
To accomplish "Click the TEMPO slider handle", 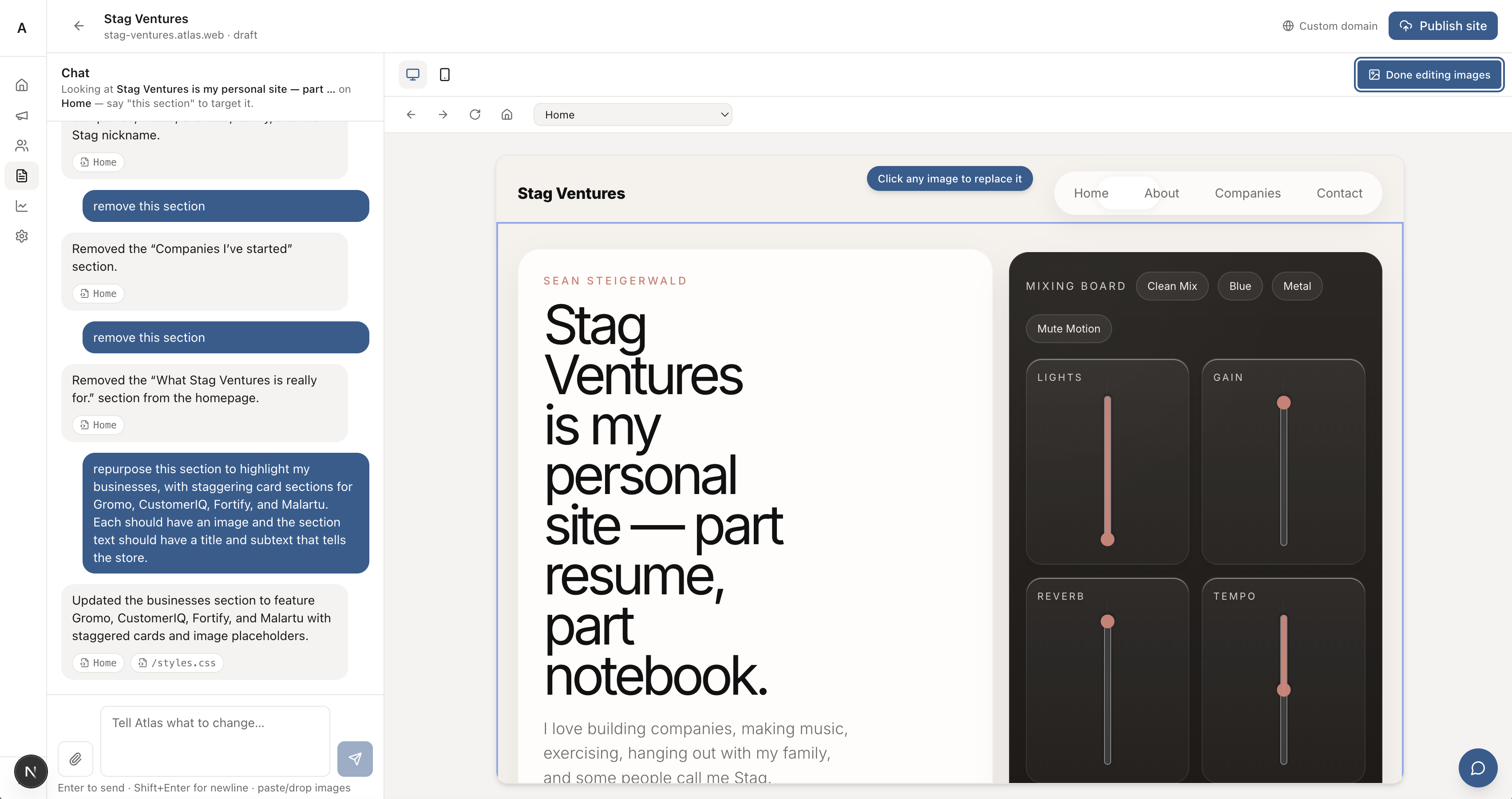I will pos(1284,690).
